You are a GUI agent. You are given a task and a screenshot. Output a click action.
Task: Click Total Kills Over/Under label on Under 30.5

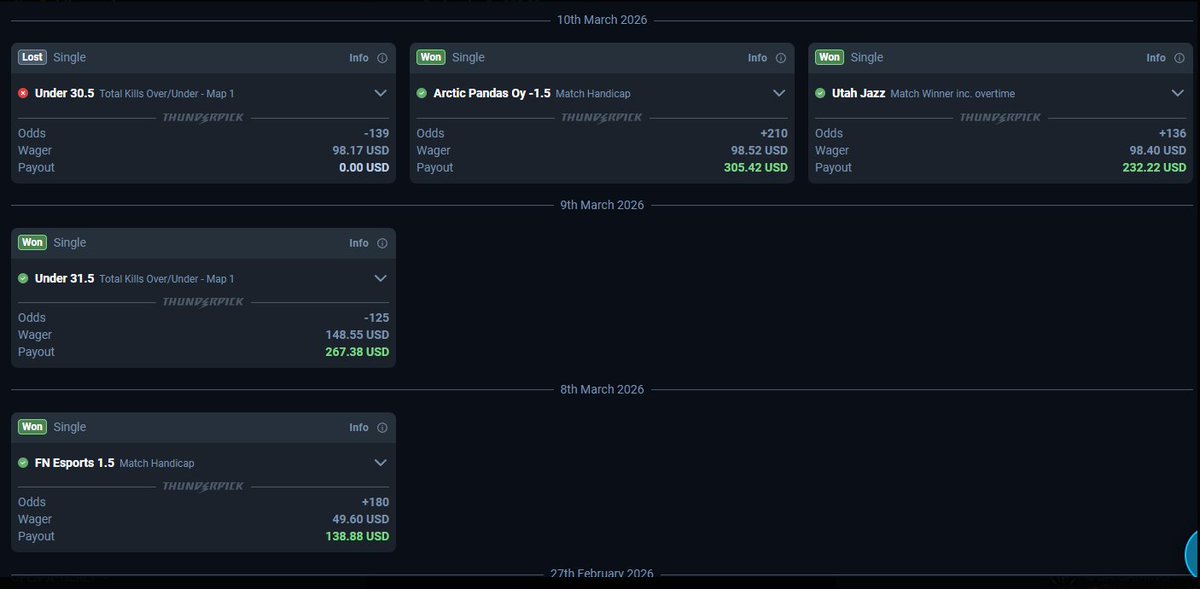[167, 94]
